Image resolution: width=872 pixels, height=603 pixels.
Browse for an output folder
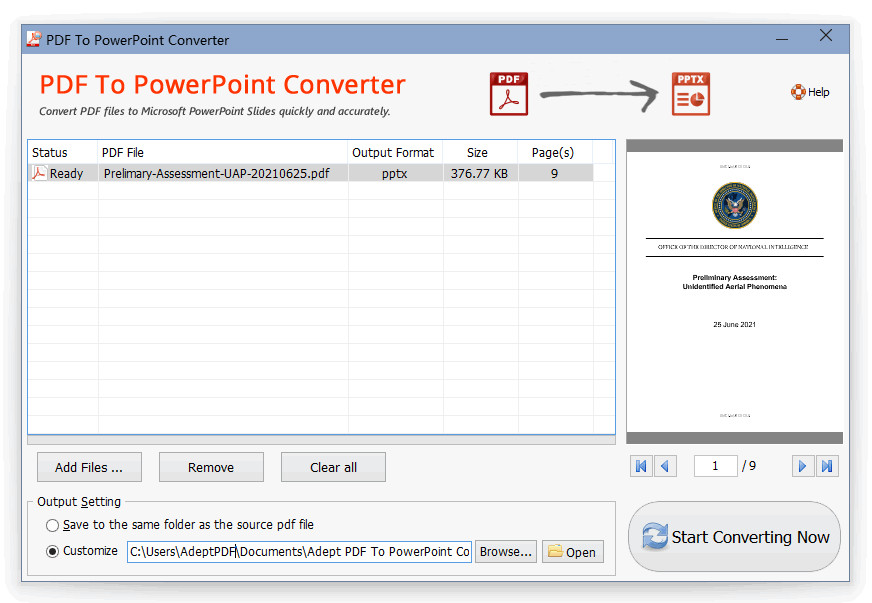[505, 552]
